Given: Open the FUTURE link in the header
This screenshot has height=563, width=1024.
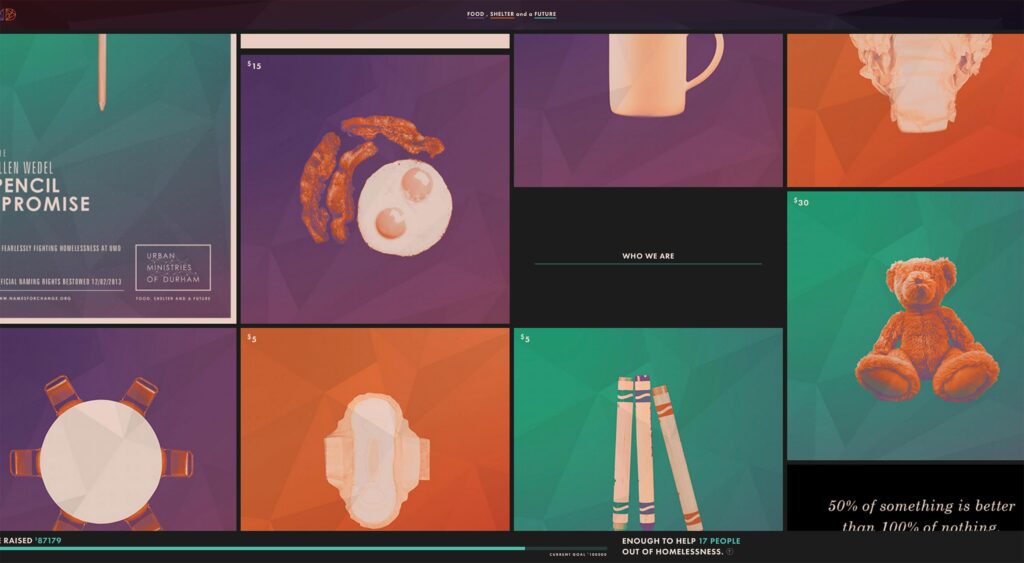Looking at the screenshot, I should point(545,14).
